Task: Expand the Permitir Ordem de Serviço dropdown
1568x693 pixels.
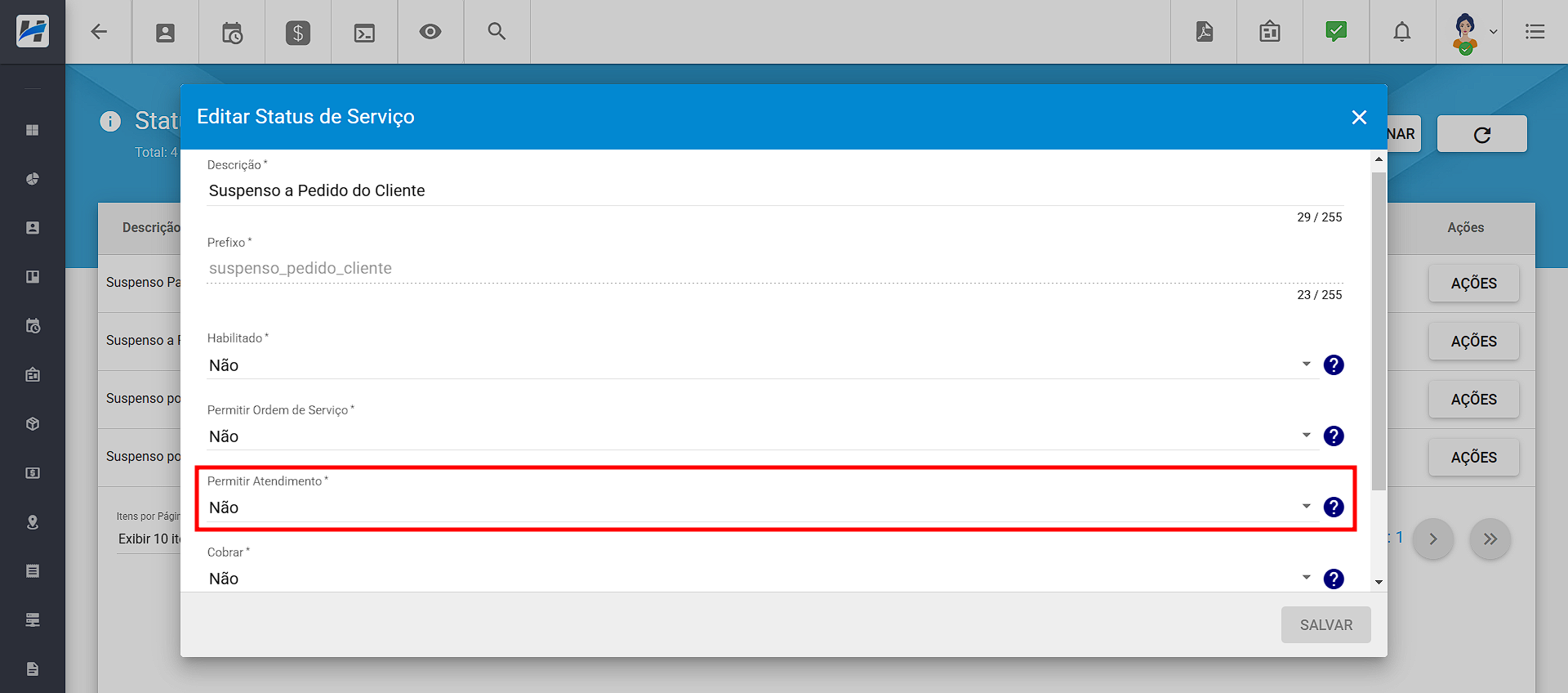Action: (762, 436)
